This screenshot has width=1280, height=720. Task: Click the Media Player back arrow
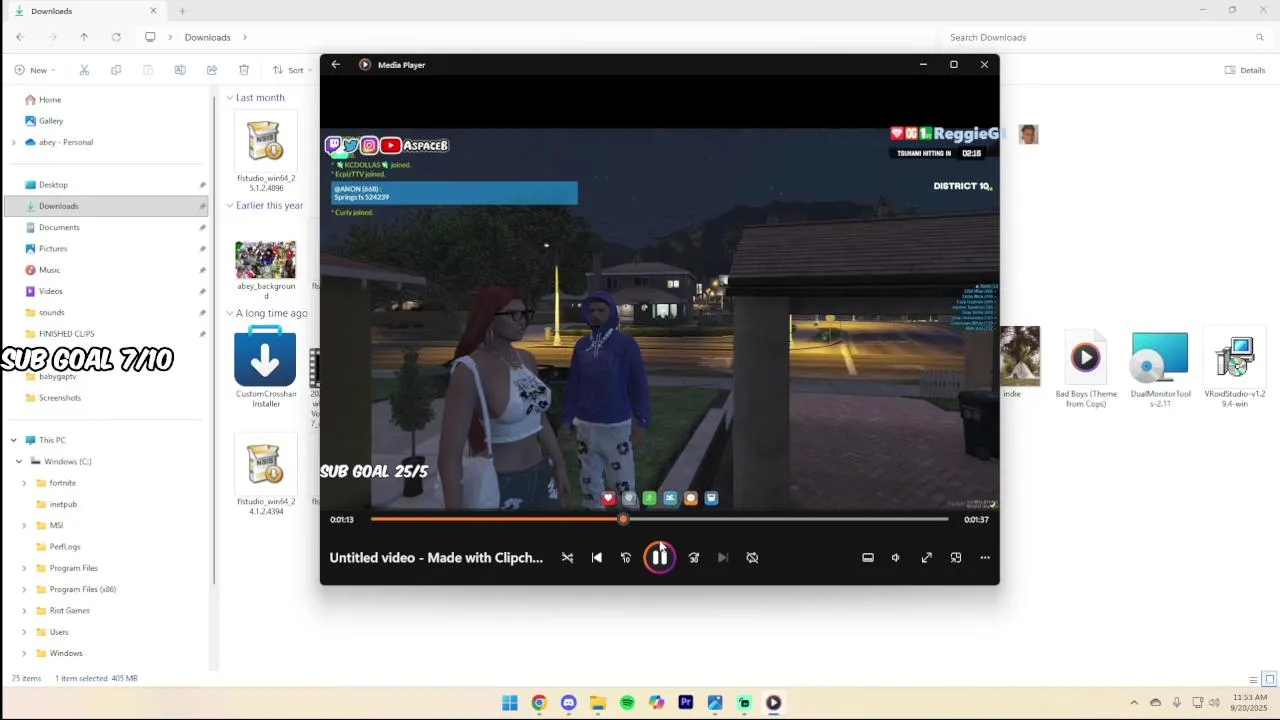point(336,64)
